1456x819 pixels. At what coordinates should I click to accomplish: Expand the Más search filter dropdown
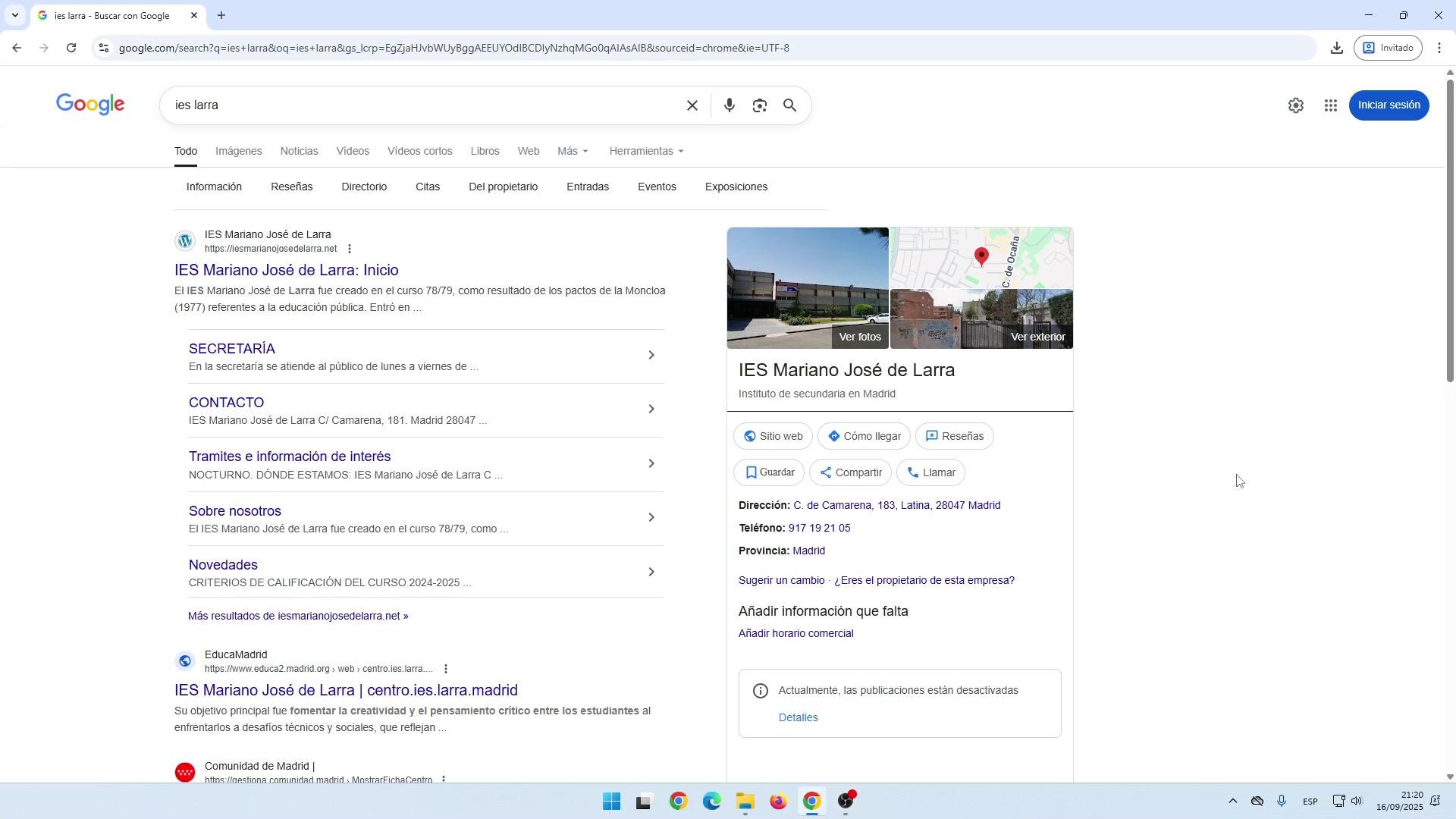click(x=573, y=151)
